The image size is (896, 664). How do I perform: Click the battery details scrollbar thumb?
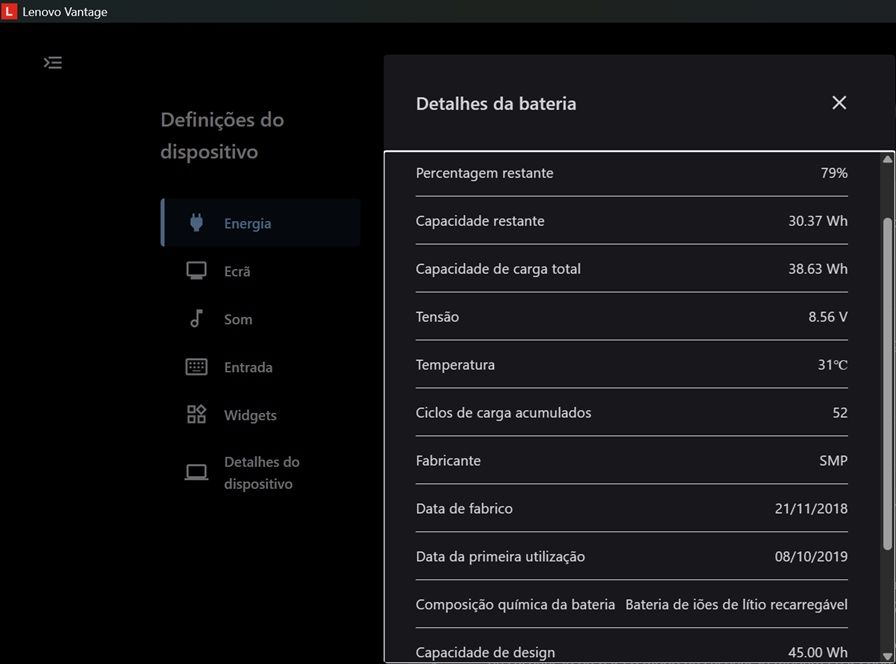[x=887, y=384]
